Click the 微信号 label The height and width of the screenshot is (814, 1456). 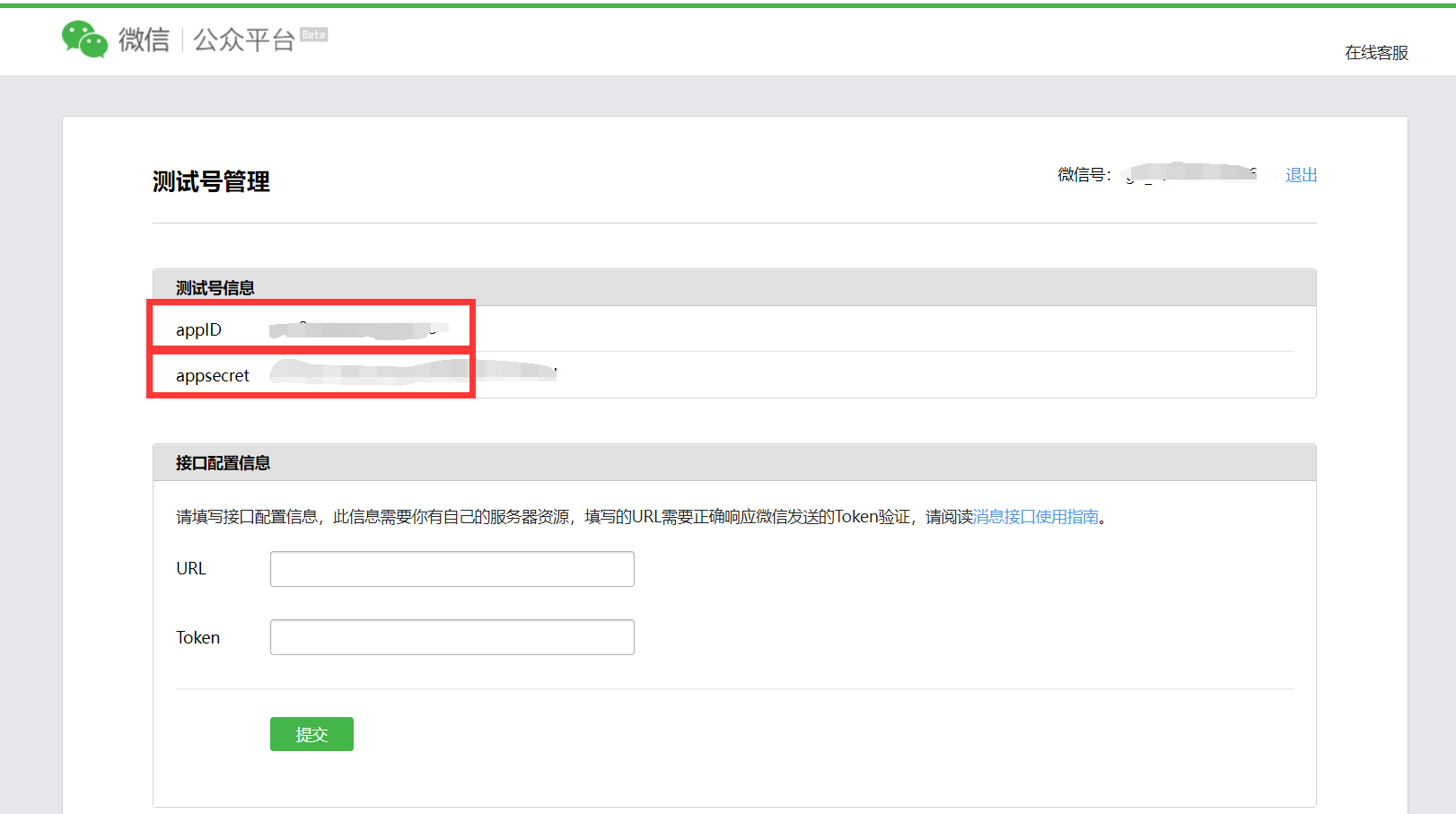[x=1084, y=175]
